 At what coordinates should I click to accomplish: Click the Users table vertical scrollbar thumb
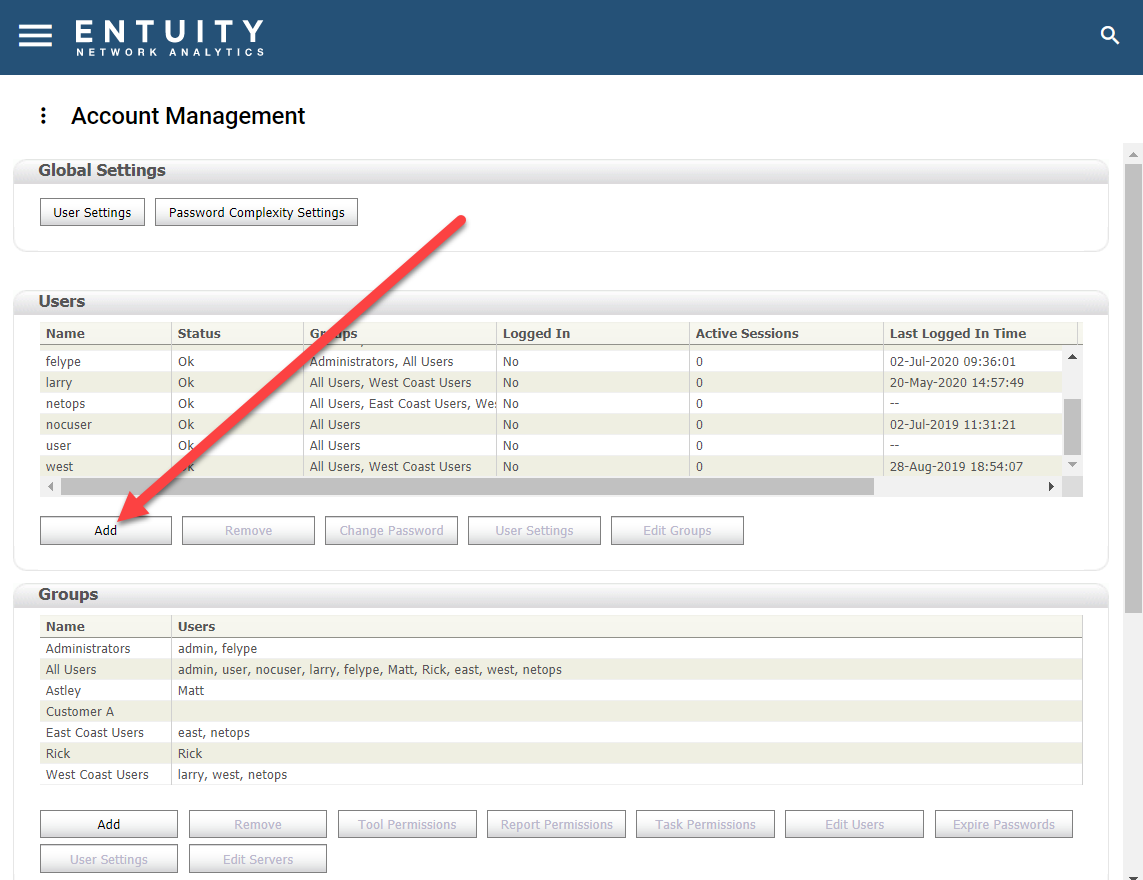[x=1072, y=427]
